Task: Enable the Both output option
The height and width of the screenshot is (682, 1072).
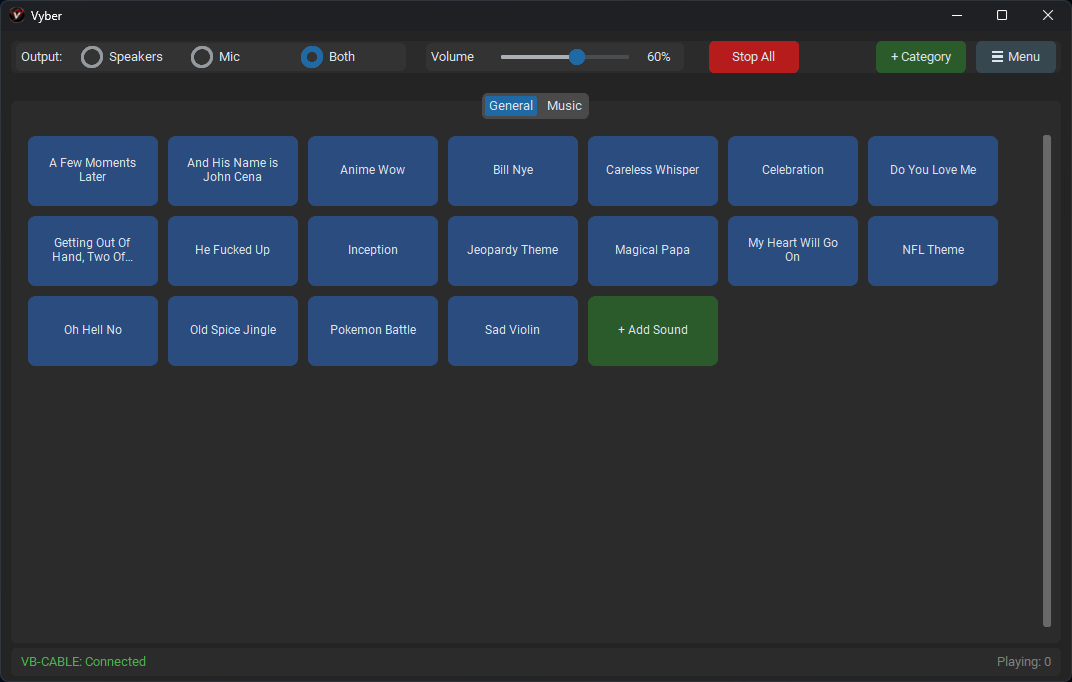Action: pyautogui.click(x=311, y=57)
